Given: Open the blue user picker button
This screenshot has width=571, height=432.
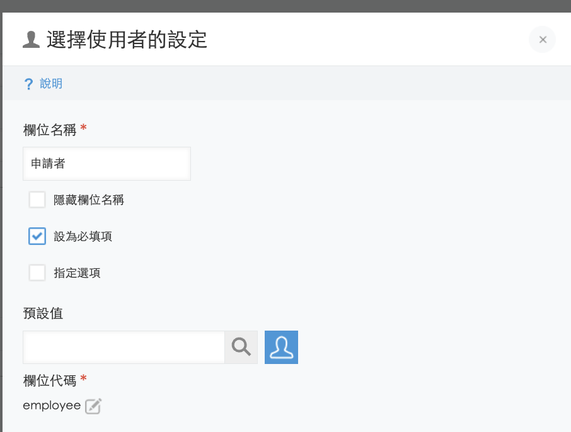Looking at the screenshot, I should click(281, 347).
